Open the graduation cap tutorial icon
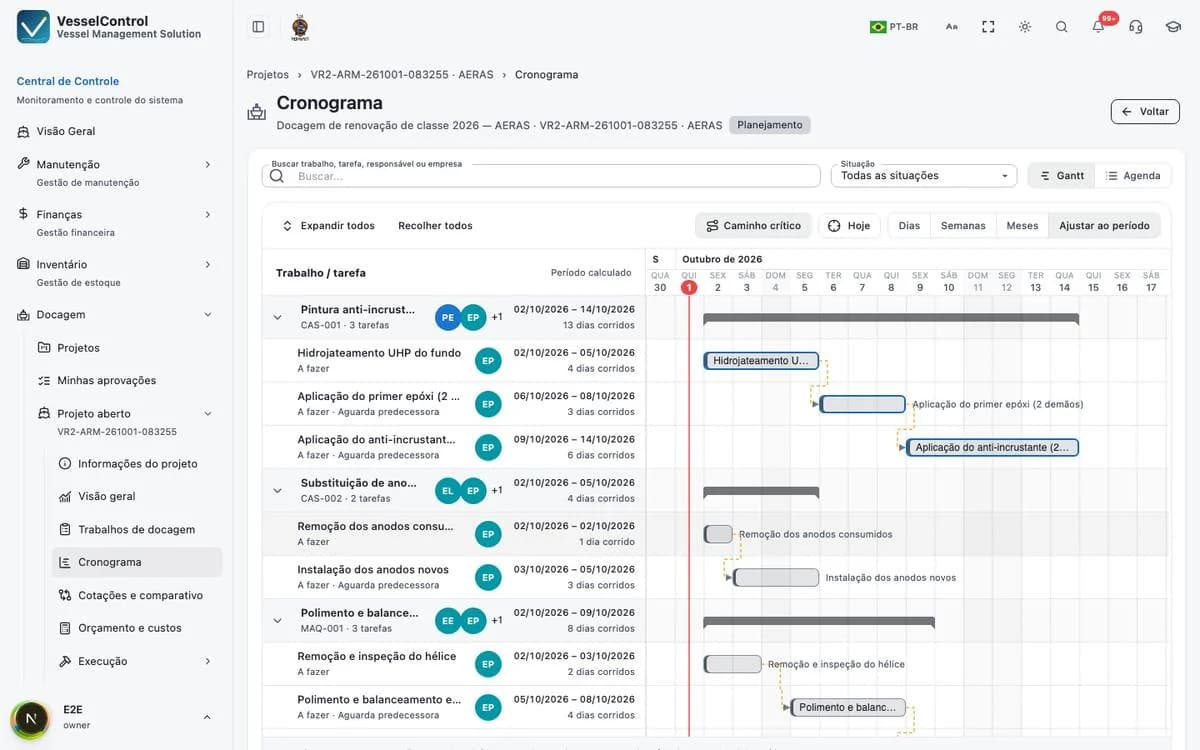Screen dimensions: 1200x750 [x=1173, y=27]
